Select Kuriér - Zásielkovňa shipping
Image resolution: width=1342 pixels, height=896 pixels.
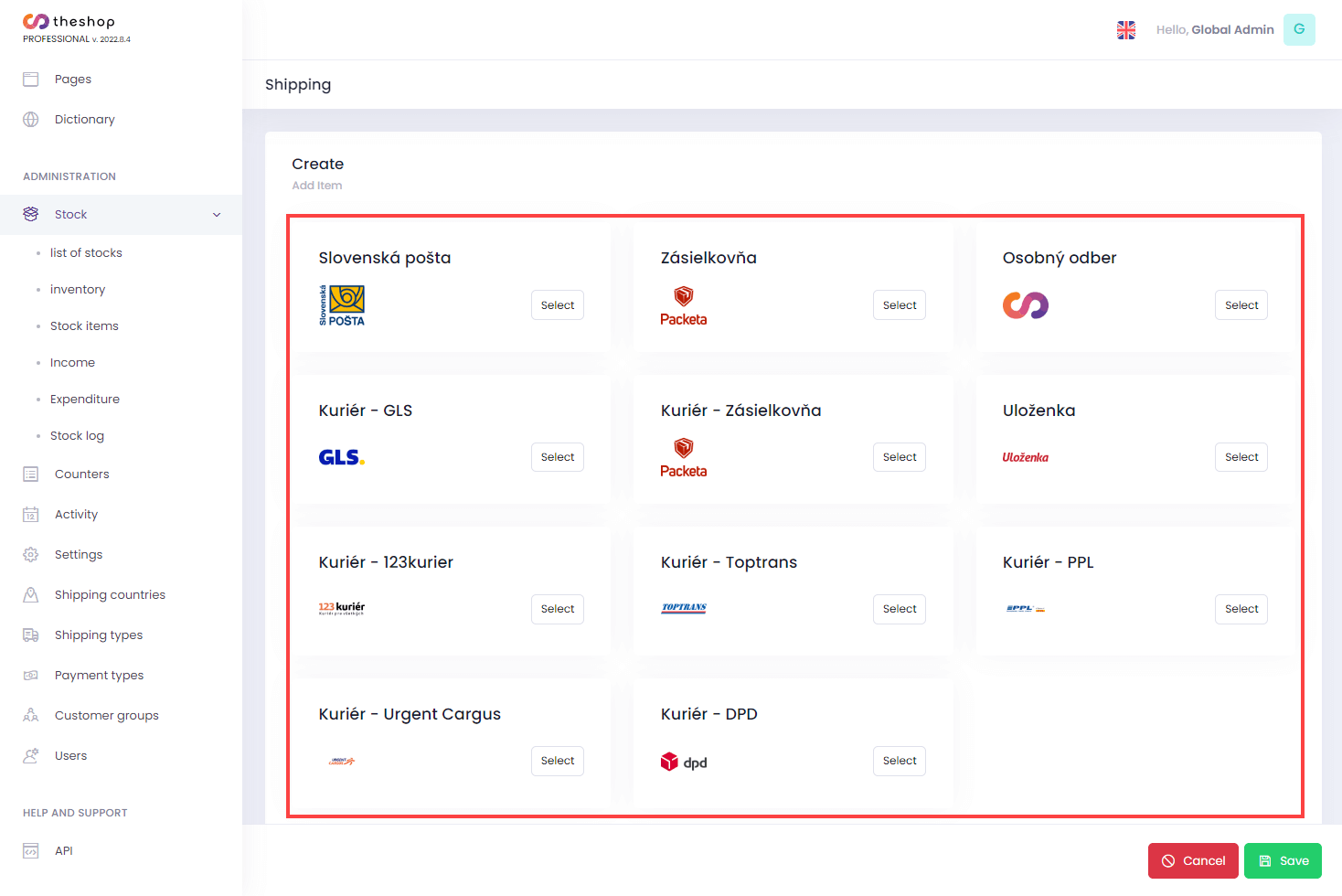click(x=900, y=457)
